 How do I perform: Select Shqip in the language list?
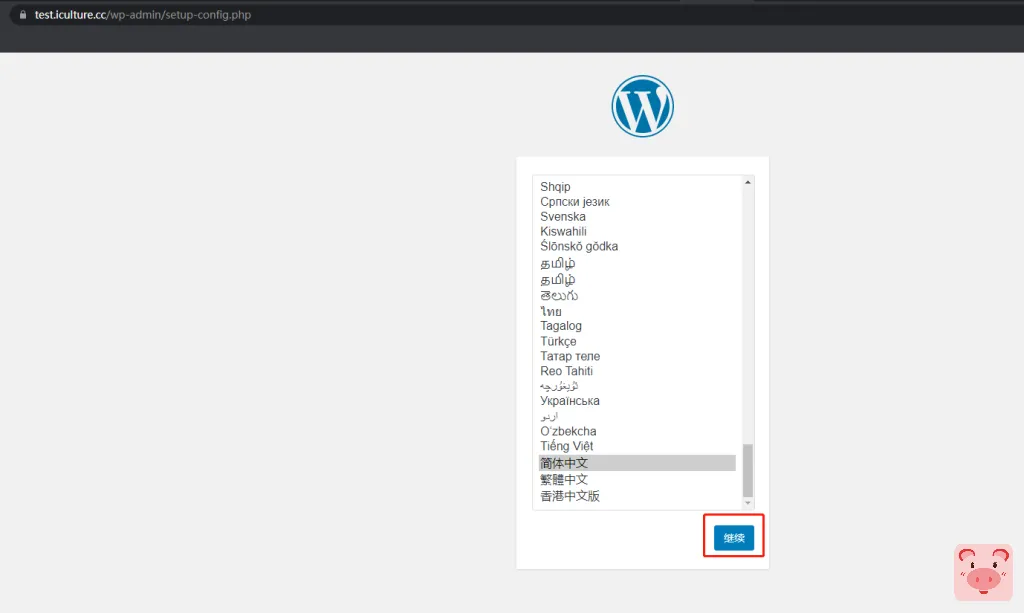637,187
